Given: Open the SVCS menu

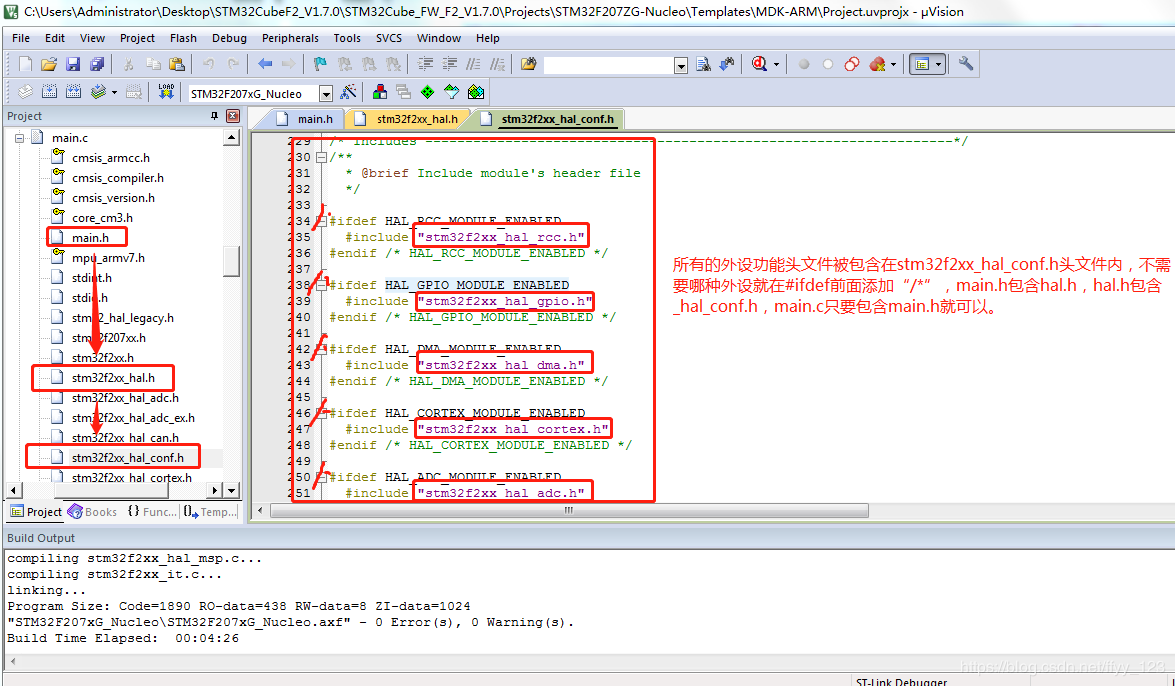Looking at the screenshot, I should [x=389, y=38].
